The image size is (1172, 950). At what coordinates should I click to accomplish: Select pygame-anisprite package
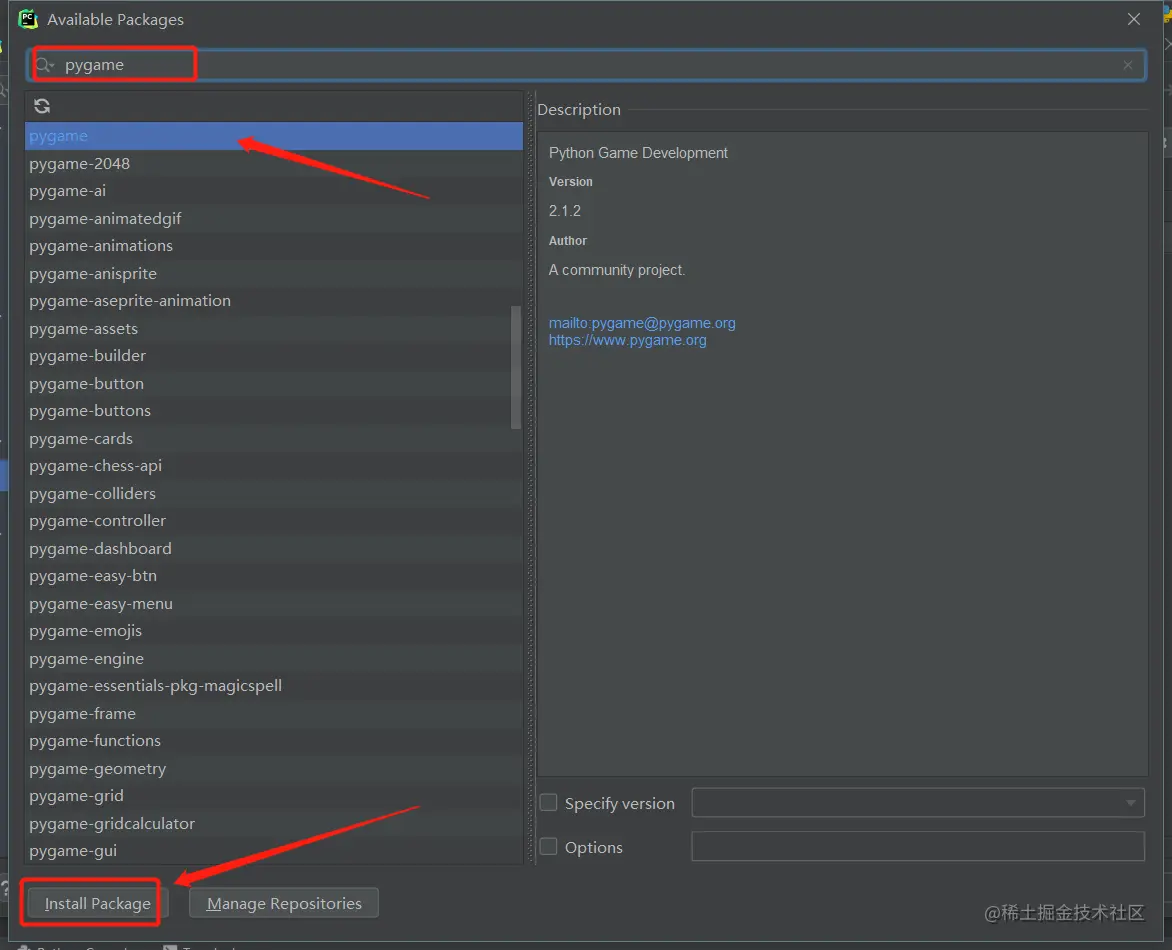click(x=274, y=274)
